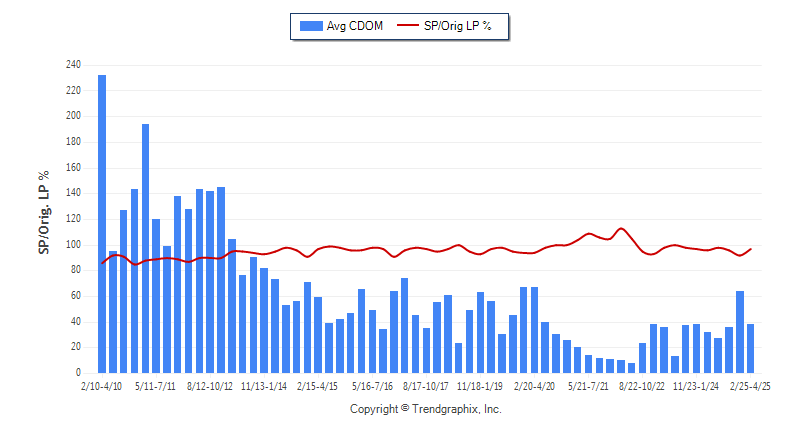
Task: Click the Copyright Trendgraphix, Inc. text
Action: 426,409
